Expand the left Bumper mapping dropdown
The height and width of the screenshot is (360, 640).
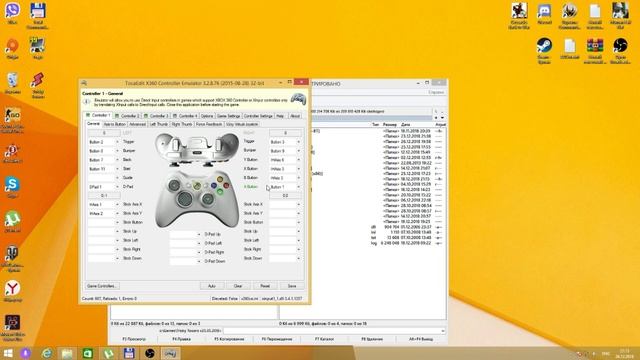tap(118, 151)
